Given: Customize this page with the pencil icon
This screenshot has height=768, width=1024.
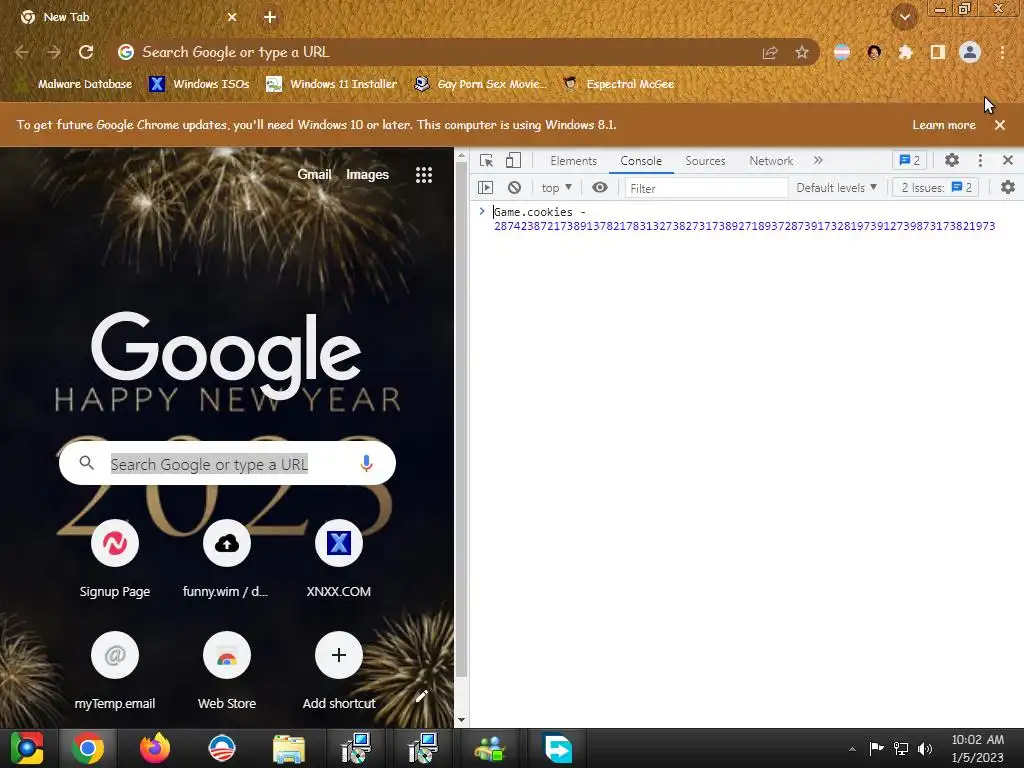Looking at the screenshot, I should click(x=421, y=697).
